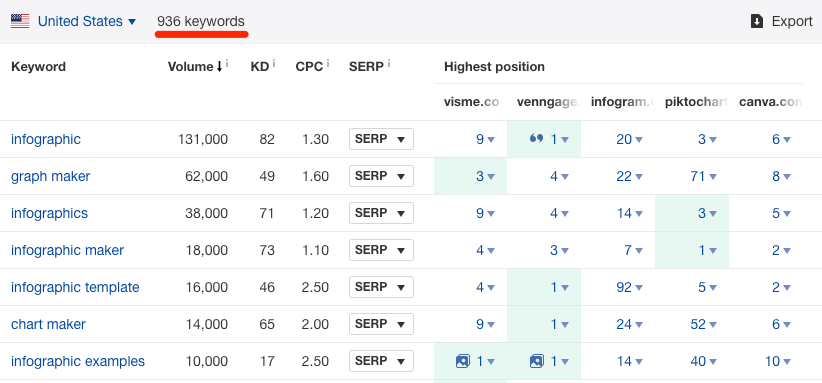Open SERP dropdown for infographic examples row
This screenshot has width=822, height=383.
381,361
